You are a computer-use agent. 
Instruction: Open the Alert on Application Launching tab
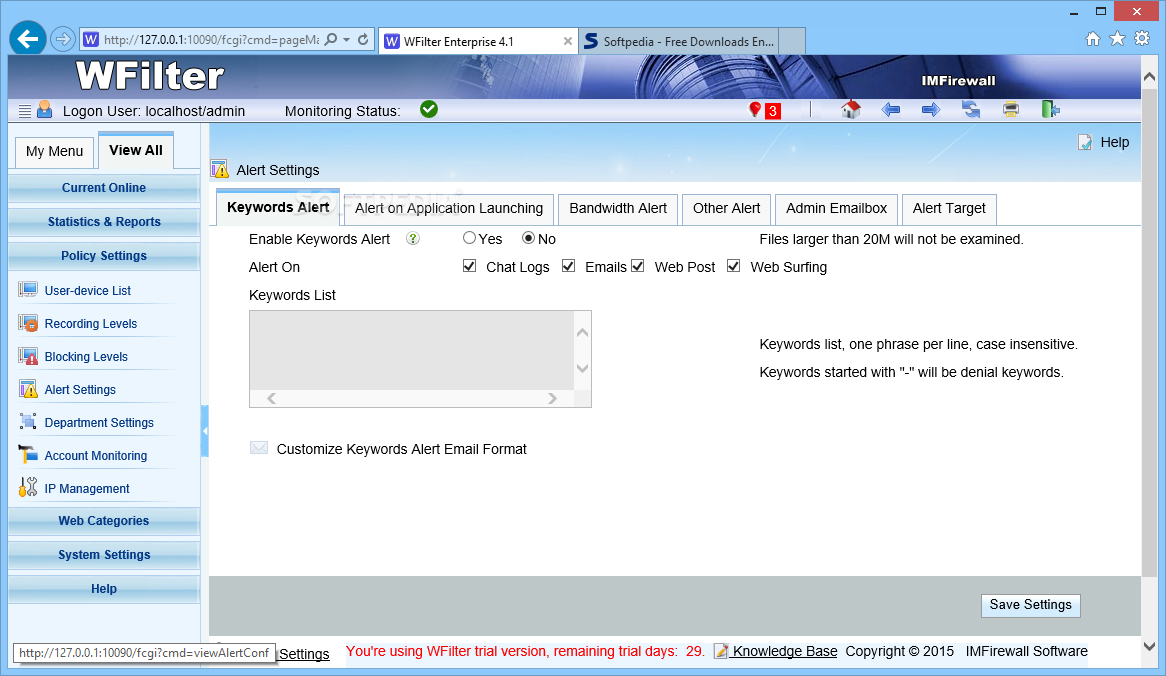click(448, 209)
